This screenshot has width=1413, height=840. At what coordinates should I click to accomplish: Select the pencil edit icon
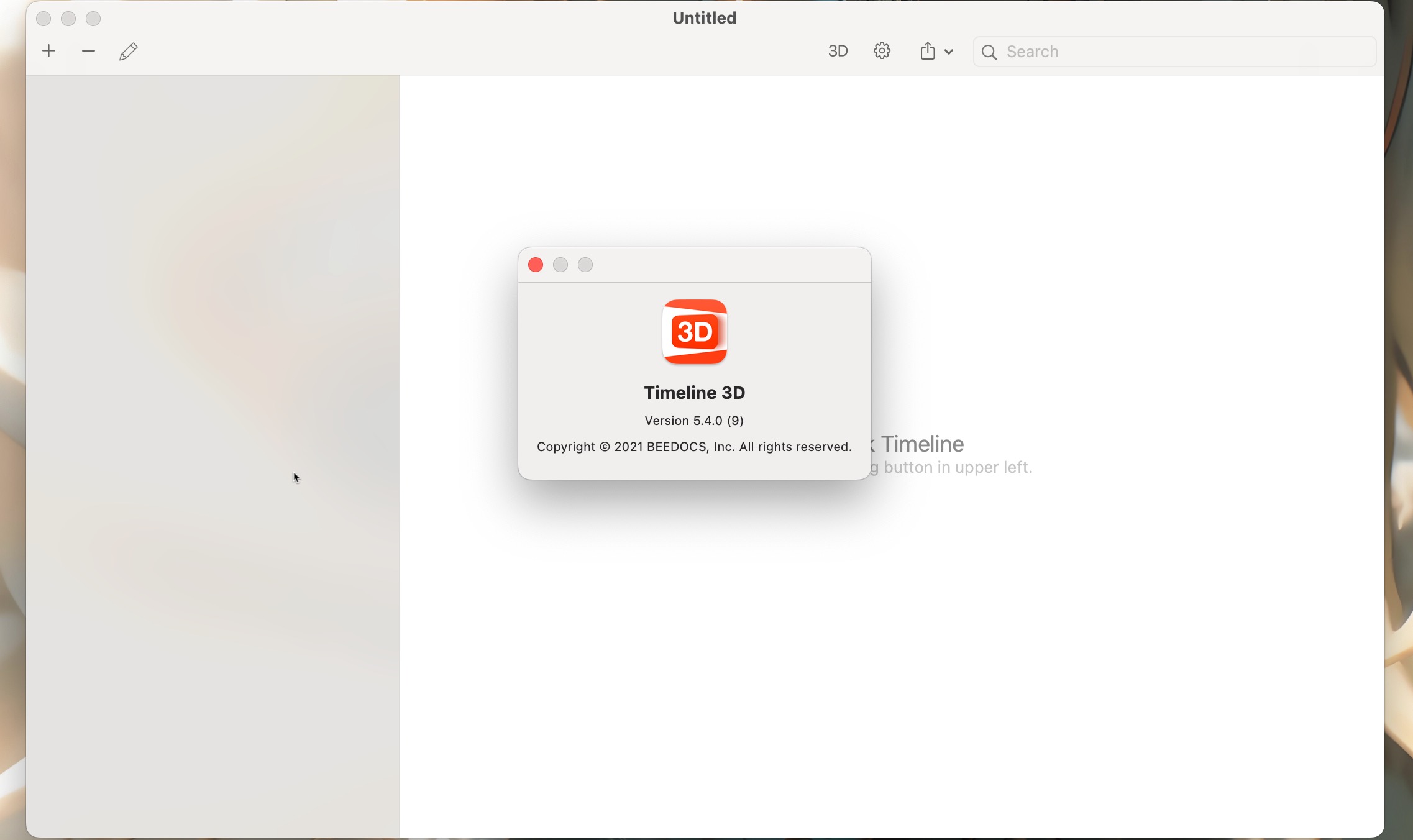pyautogui.click(x=129, y=52)
